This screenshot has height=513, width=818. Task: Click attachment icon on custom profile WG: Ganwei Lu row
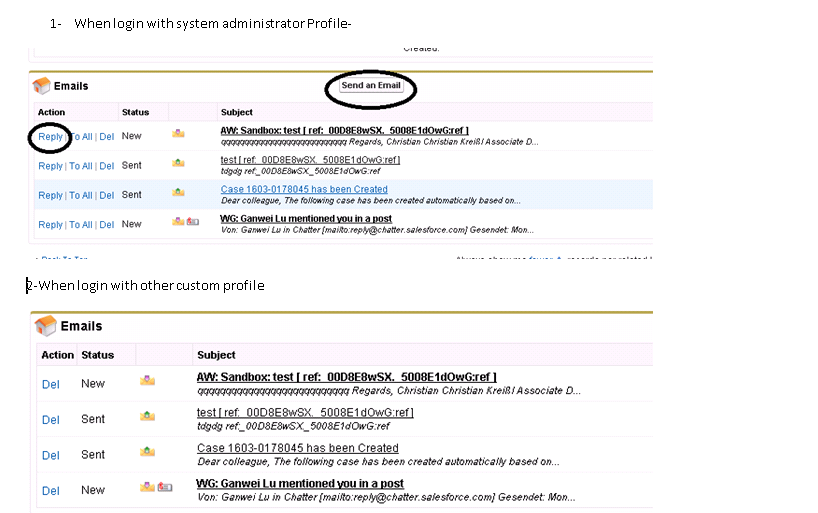pos(165,487)
